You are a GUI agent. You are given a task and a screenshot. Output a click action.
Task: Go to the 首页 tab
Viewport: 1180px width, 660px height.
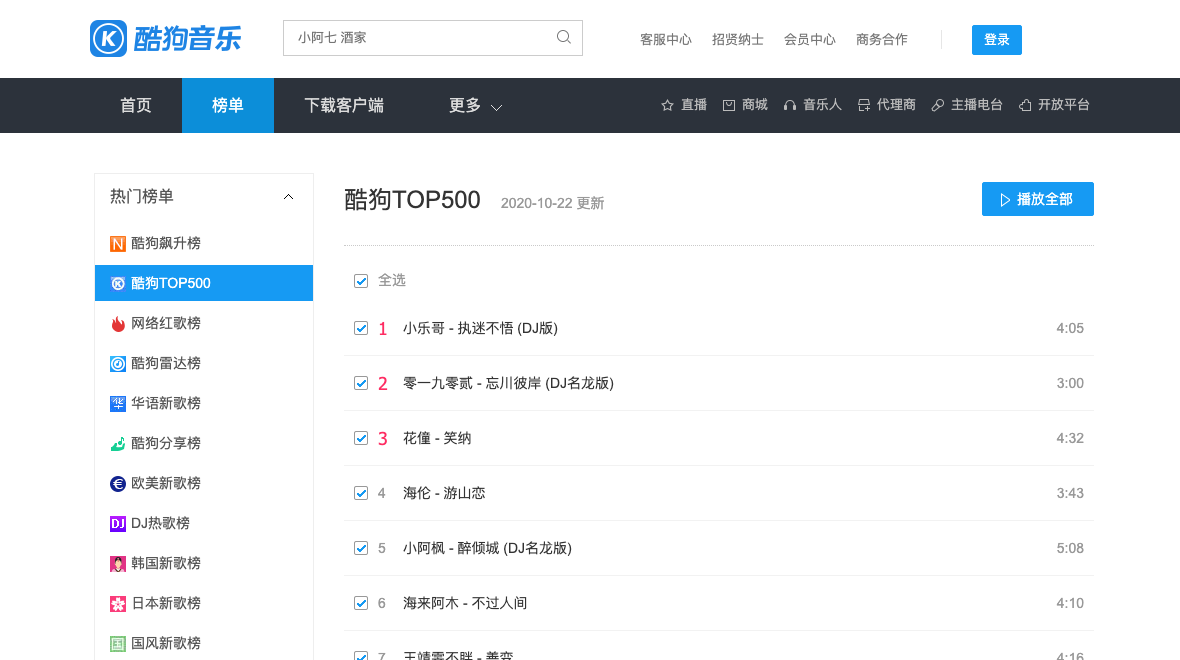point(136,105)
